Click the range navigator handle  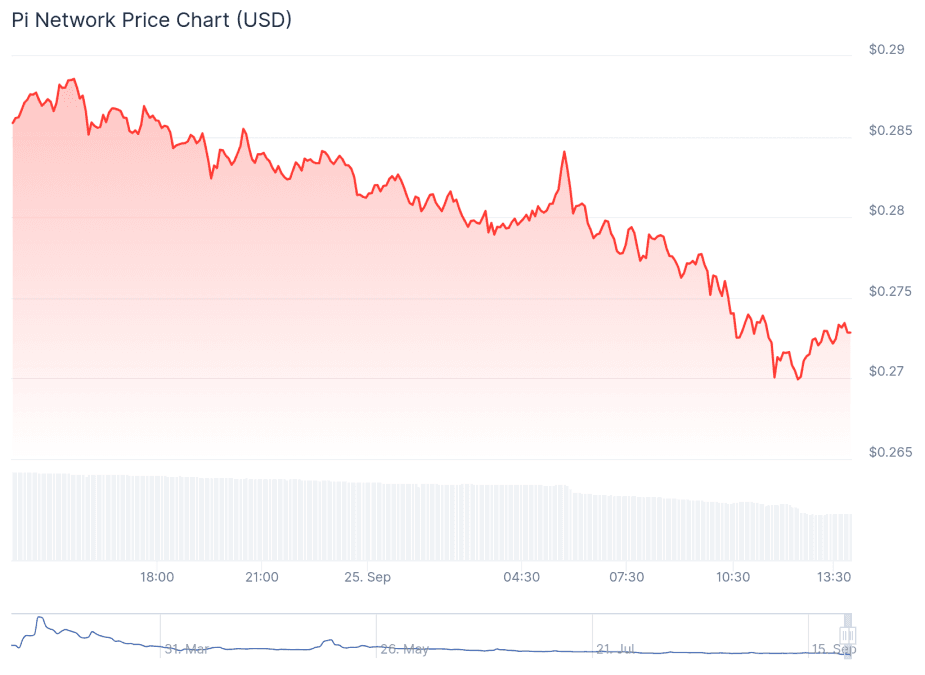coord(848,635)
